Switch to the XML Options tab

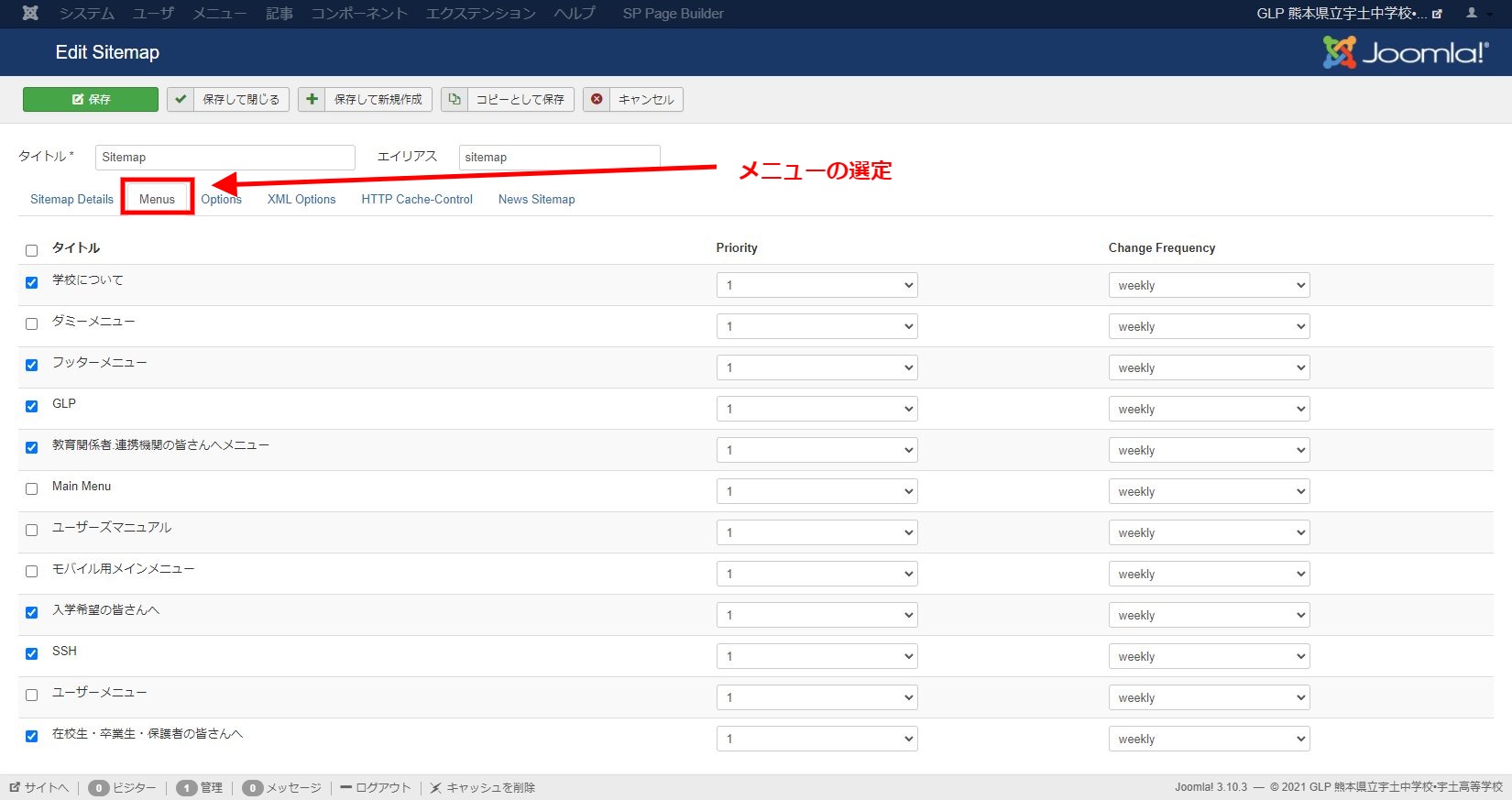point(301,199)
